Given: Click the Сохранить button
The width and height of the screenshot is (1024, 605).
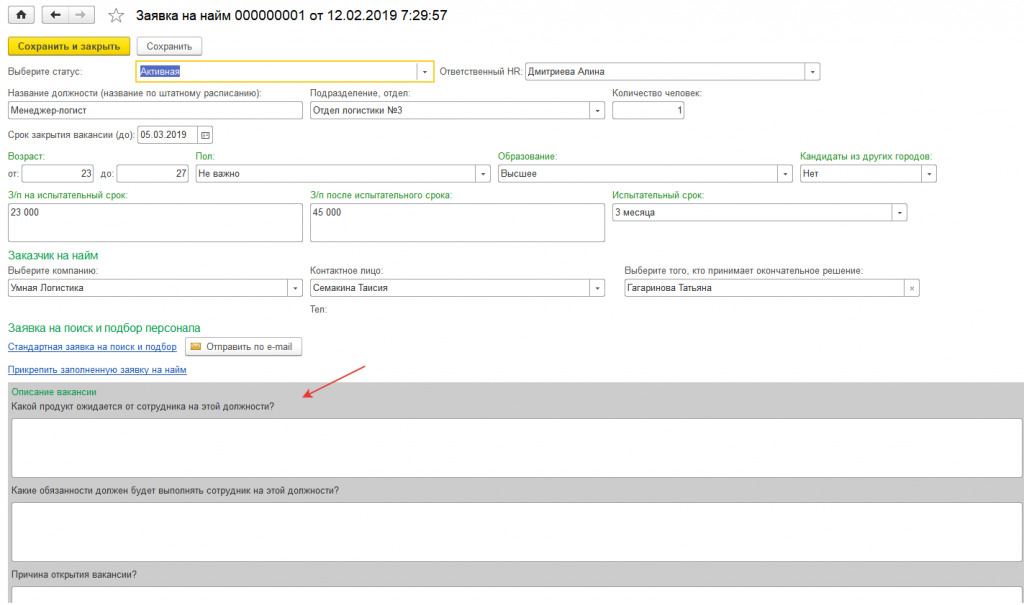Looking at the screenshot, I should point(169,46).
